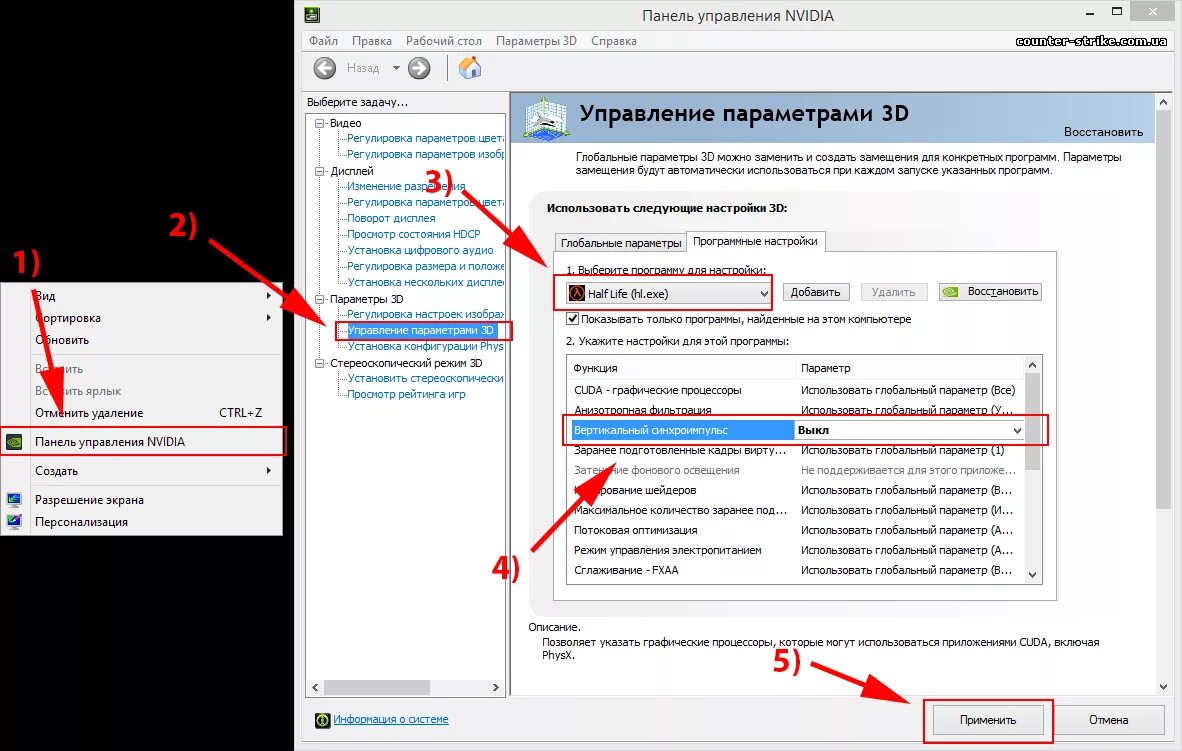Collapse the Параметры 3D tree node
Image resolution: width=1182 pixels, height=751 pixels.
pos(320,299)
